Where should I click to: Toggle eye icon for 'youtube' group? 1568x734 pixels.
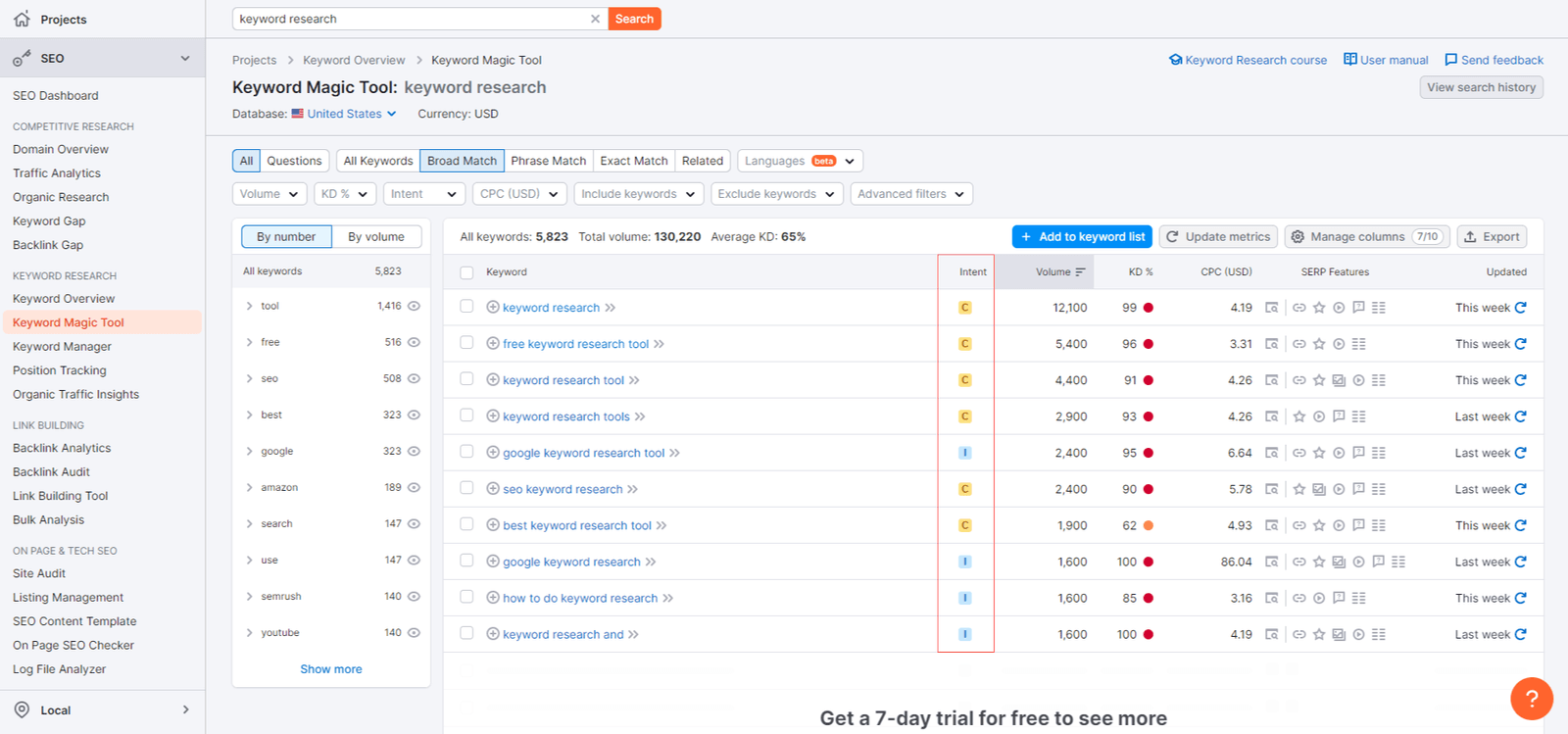[414, 632]
